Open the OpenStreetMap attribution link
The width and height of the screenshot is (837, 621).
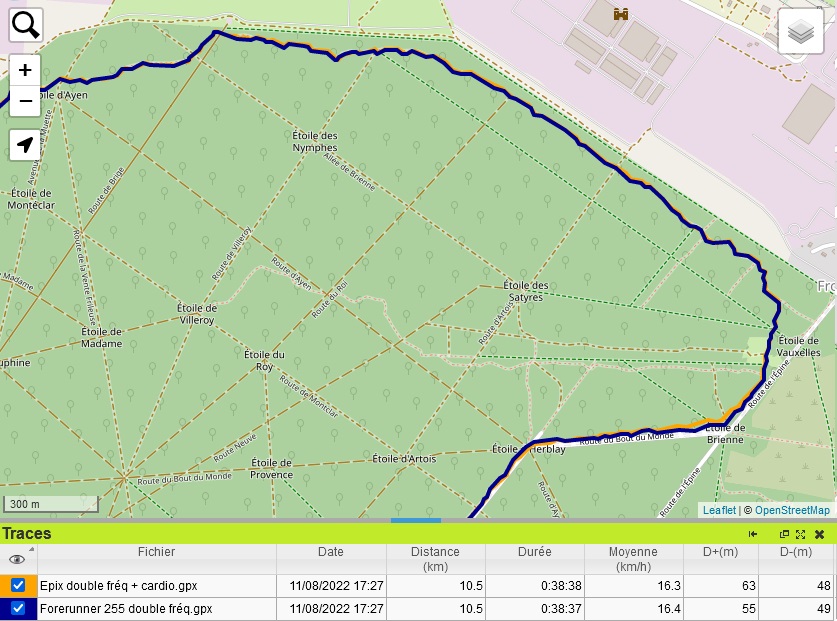pyautogui.click(x=792, y=510)
